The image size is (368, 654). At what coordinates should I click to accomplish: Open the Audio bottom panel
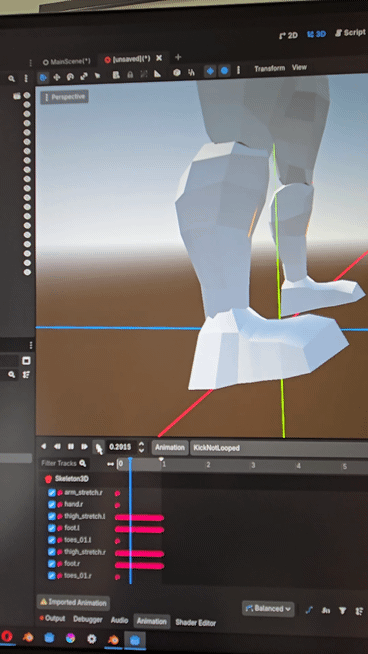[119, 621]
